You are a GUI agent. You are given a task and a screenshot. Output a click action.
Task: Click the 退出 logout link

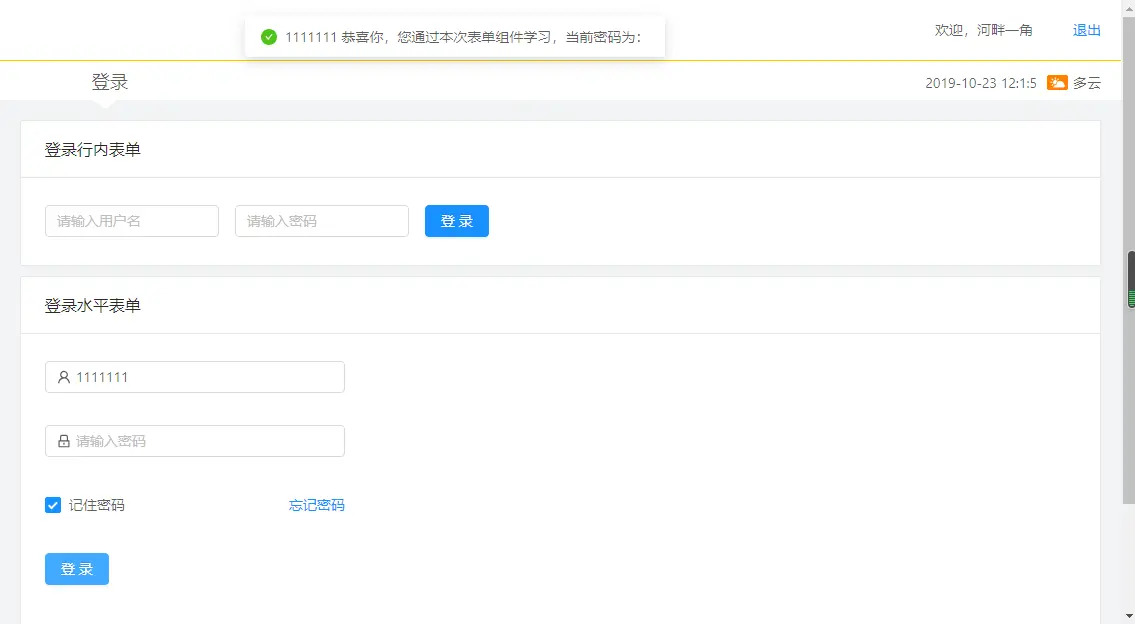[x=1087, y=30]
